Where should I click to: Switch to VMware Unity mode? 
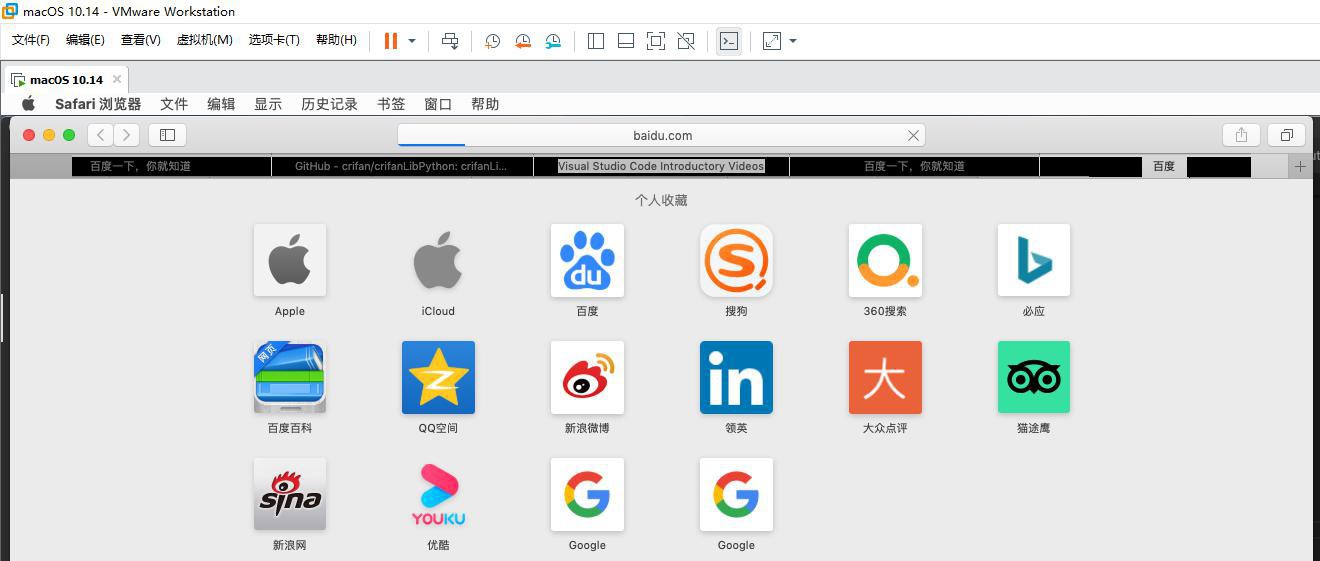pos(686,41)
